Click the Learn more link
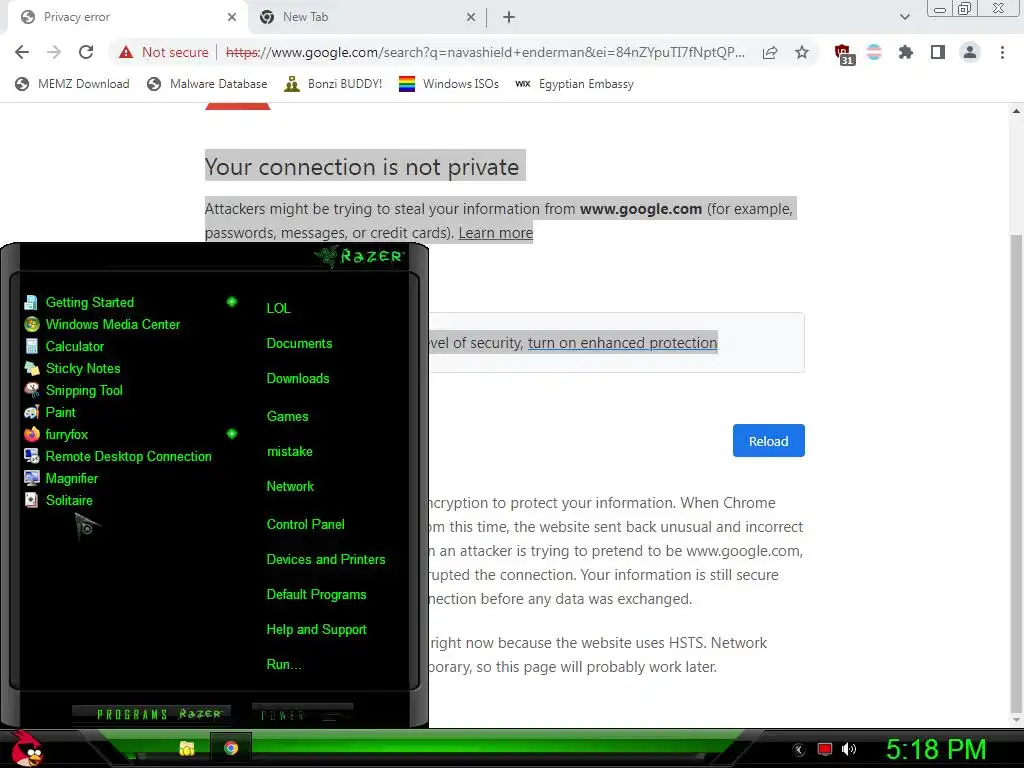Screen dimensions: 1024x768 (x=496, y=232)
